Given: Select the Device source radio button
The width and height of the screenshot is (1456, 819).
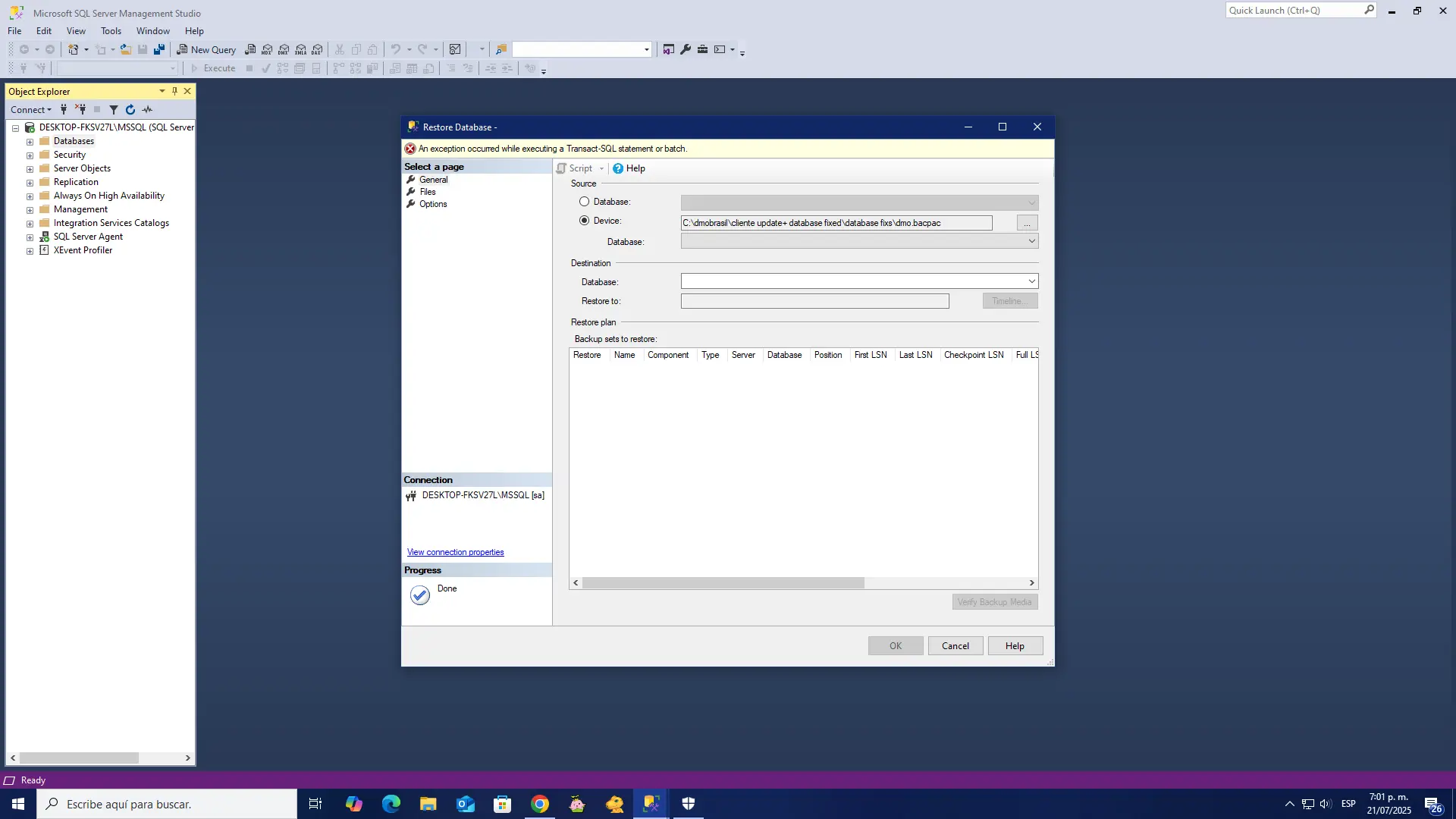Looking at the screenshot, I should [x=584, y=221].
